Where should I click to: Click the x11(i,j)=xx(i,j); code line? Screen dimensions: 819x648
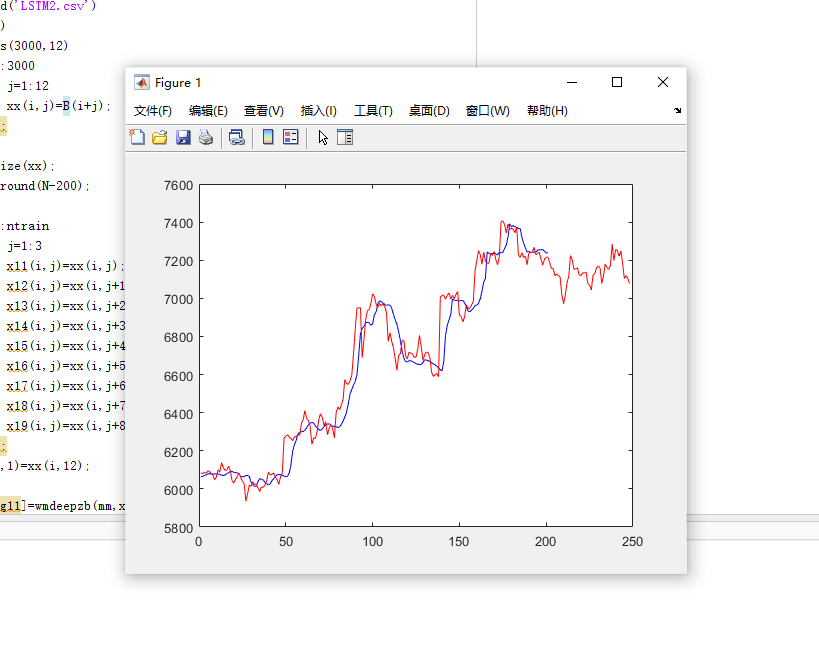point(65,266)
